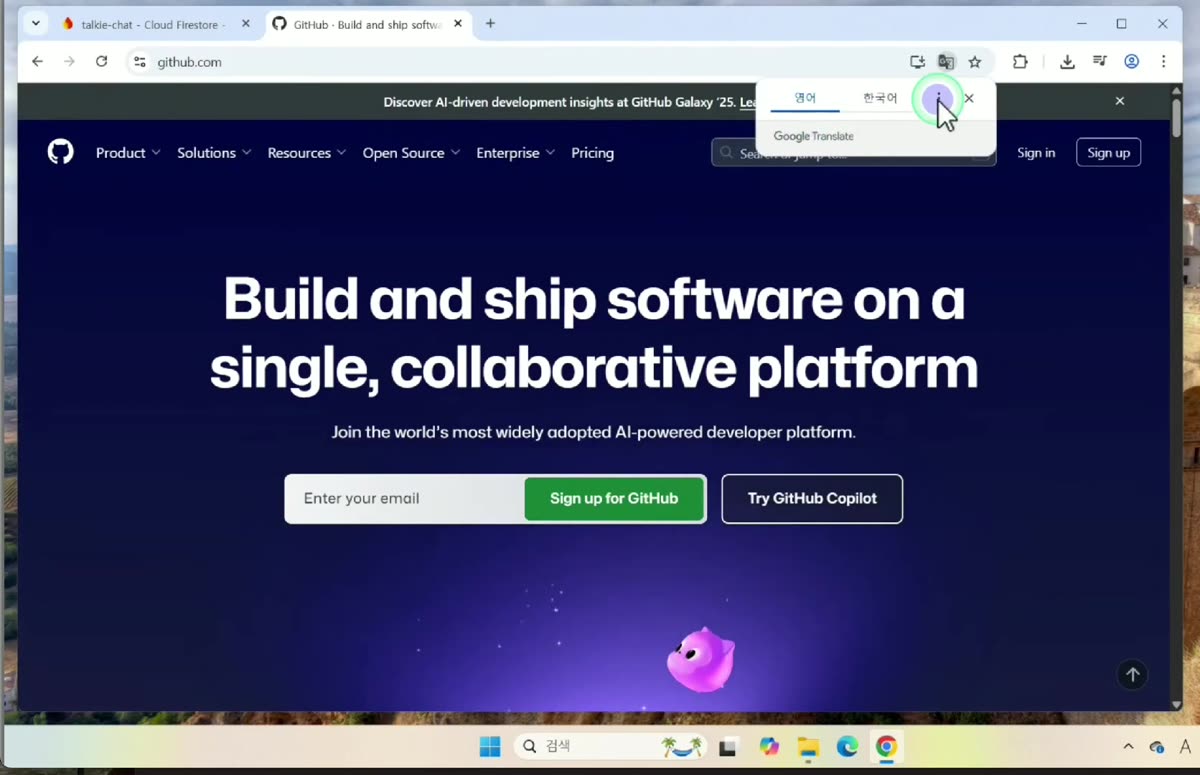Close the GitHub browser tab
The height and width of the screenshot is (775, 1200).
[x=458, y=24]
